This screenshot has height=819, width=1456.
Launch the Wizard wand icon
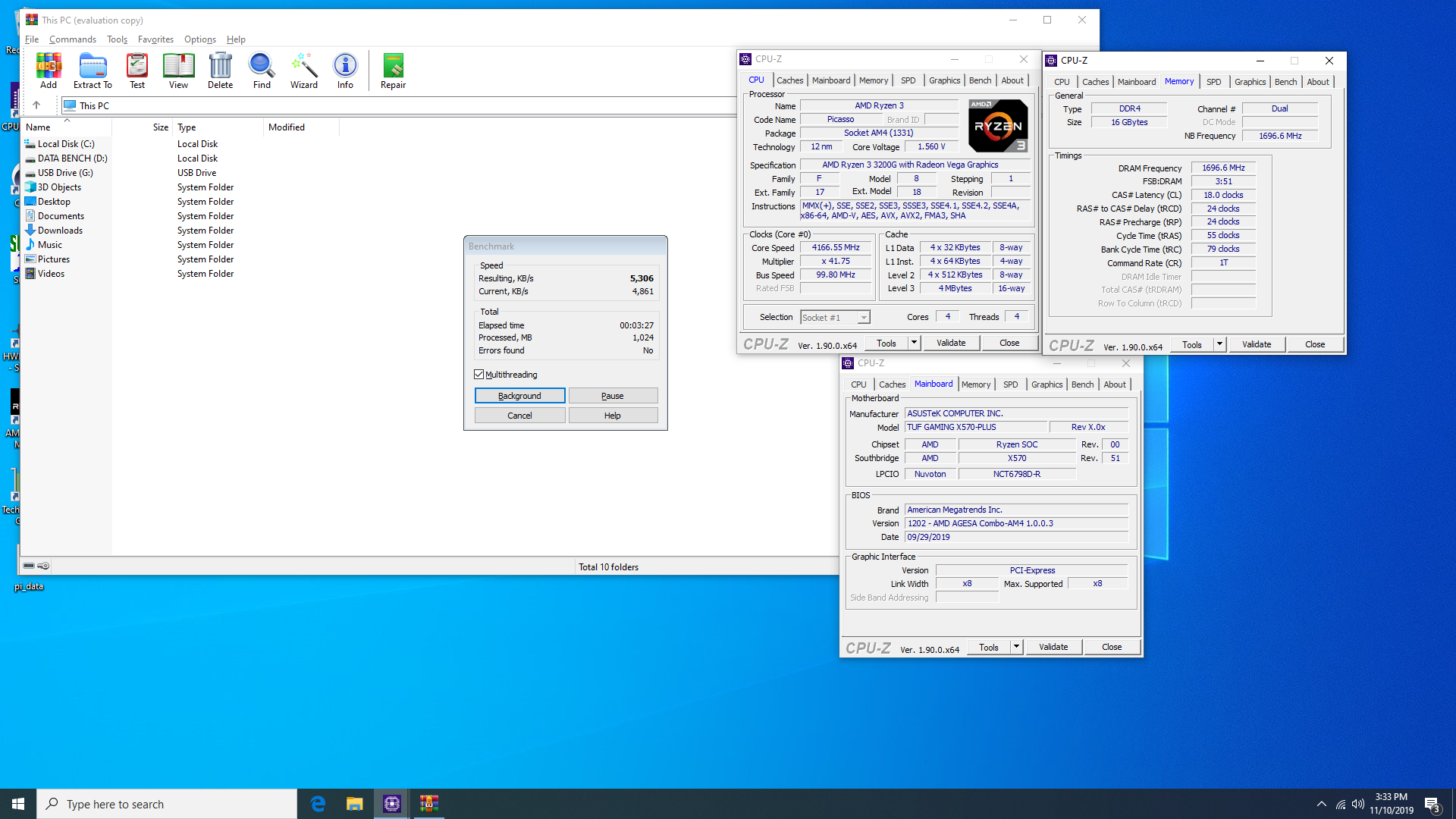click(304, 71)
